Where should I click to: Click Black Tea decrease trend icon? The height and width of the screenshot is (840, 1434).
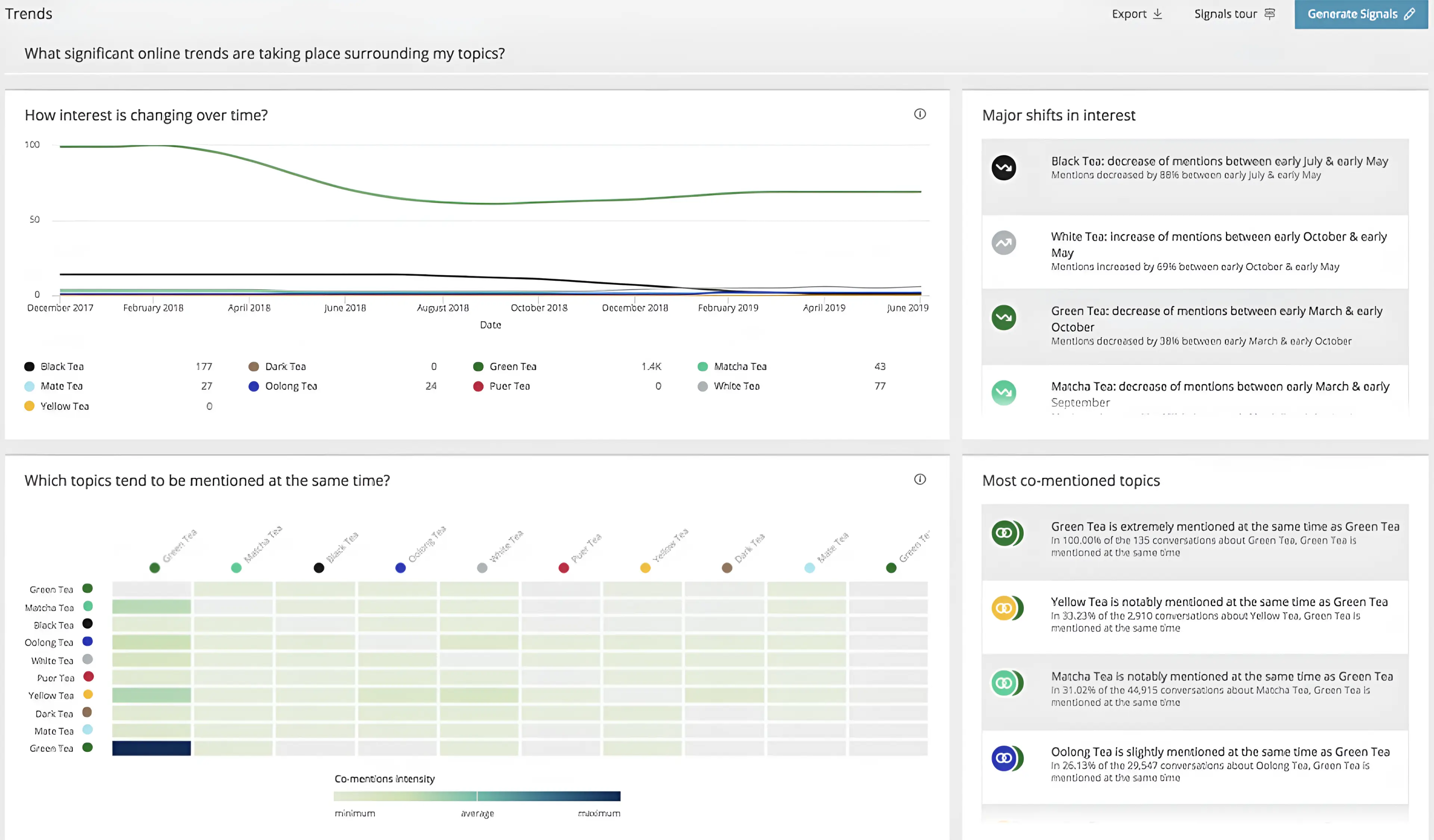pyautogui.click(x=1004, y=168)
